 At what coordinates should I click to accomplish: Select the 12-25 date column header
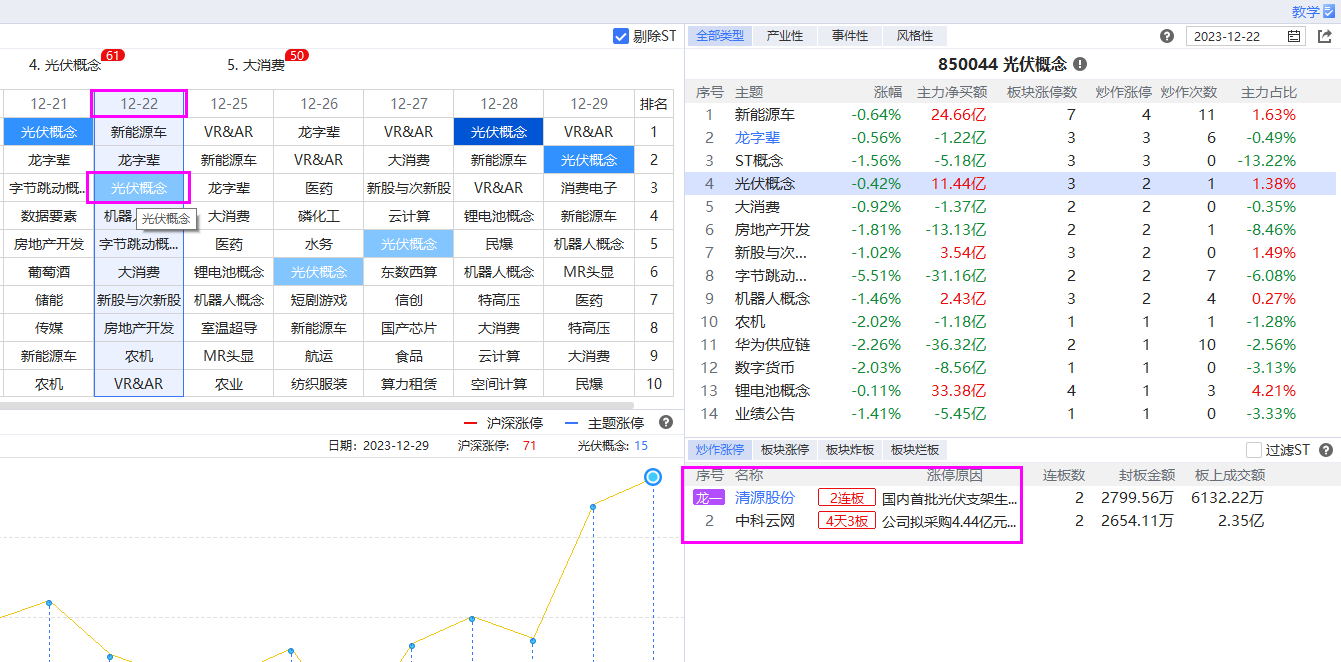tap(229, 104)
